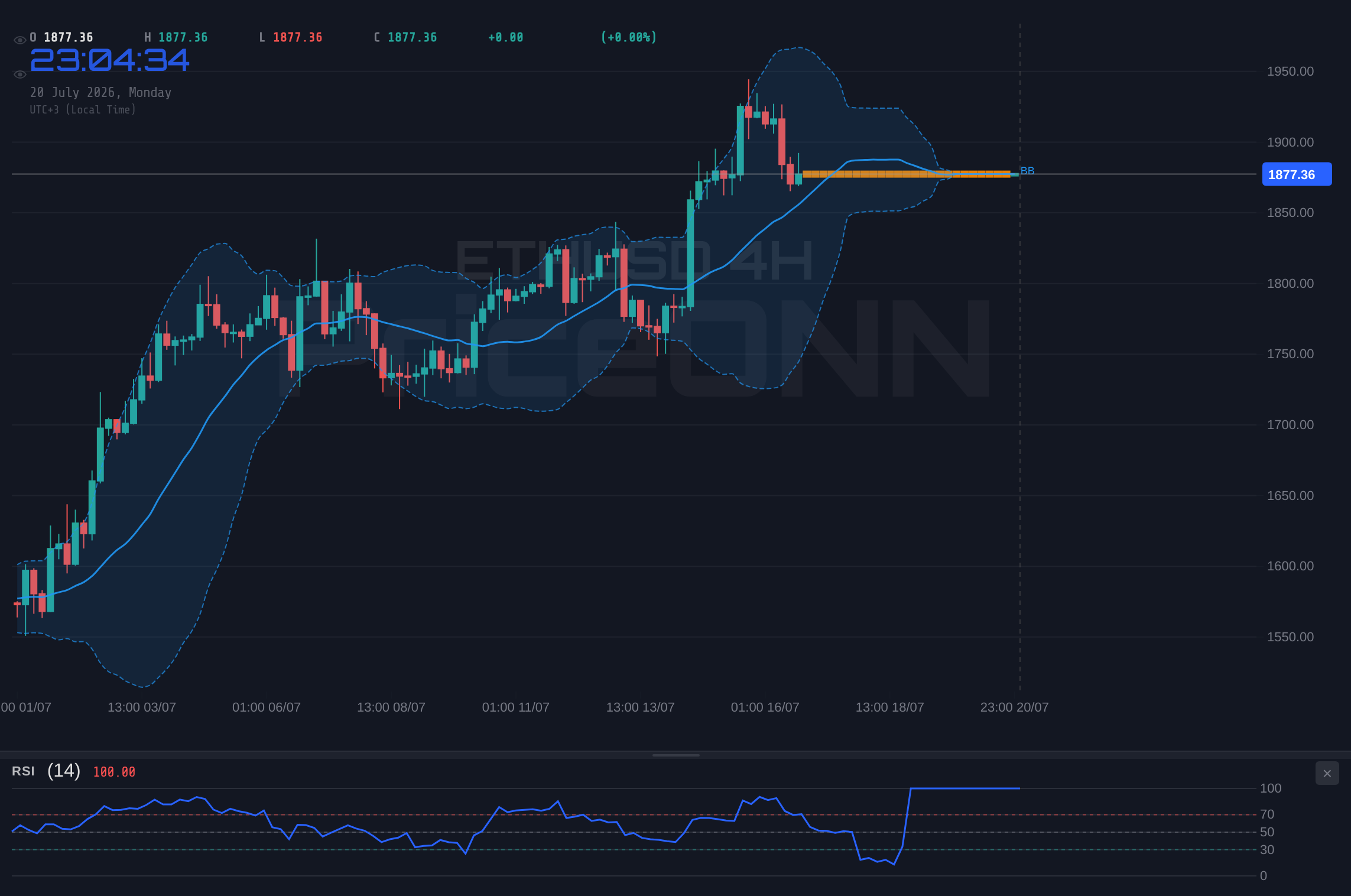Toggle the eye icon beside the clock
Image resolution: width=1351 pixels, height=896 pixels.
point(20,74)
